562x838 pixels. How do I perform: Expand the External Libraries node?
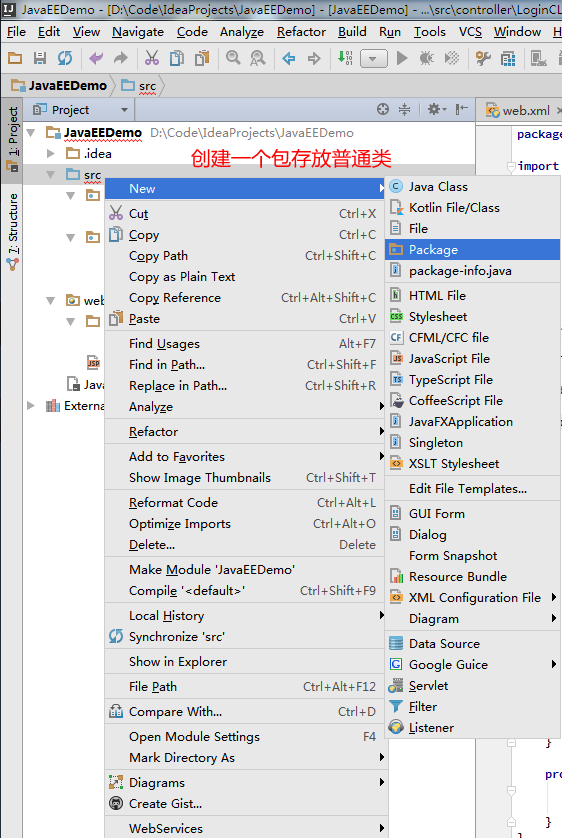pyautogui.click(x=30, y=406)
